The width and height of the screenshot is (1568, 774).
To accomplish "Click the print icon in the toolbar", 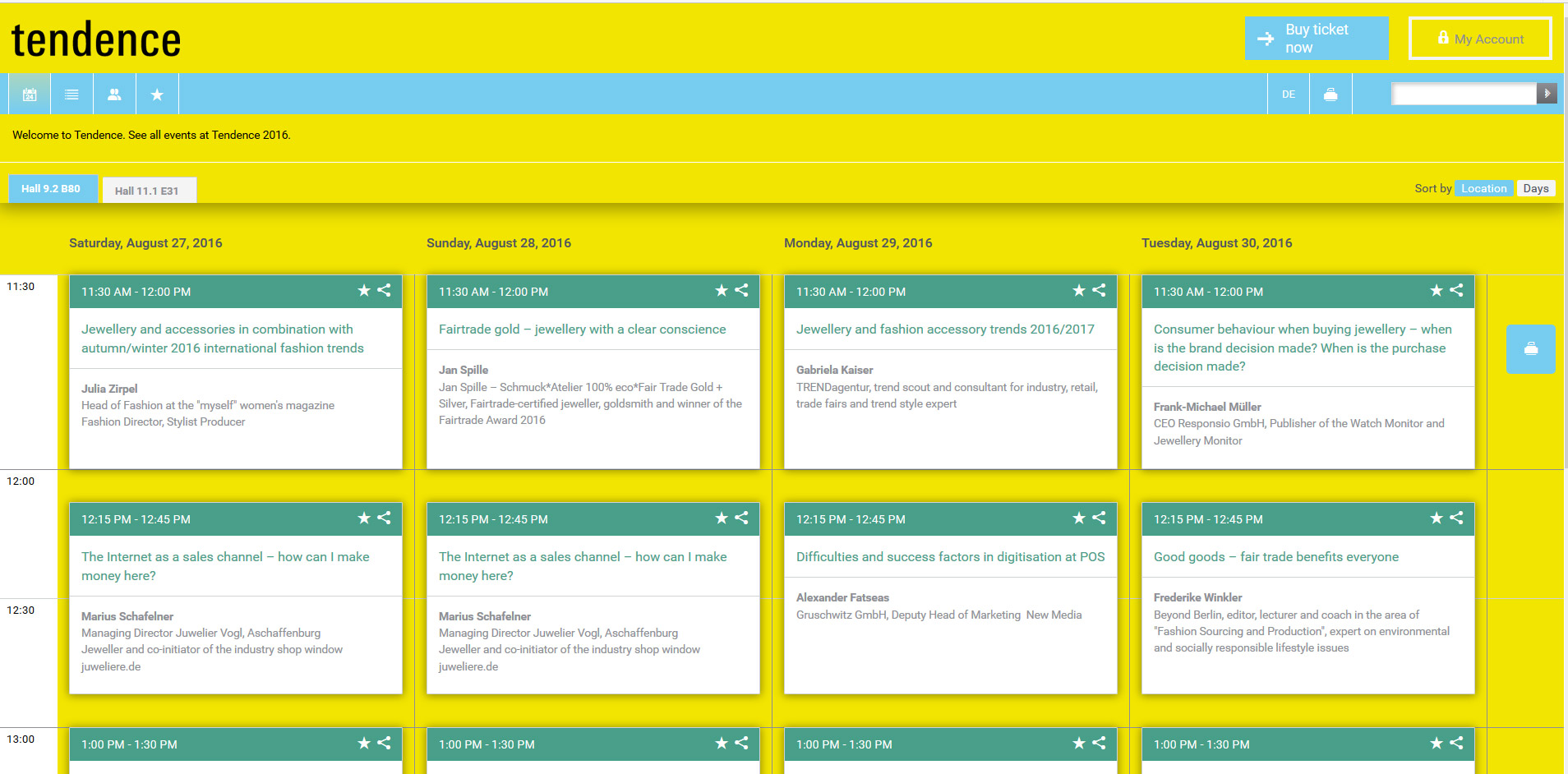I will [x=1330, y=94].
